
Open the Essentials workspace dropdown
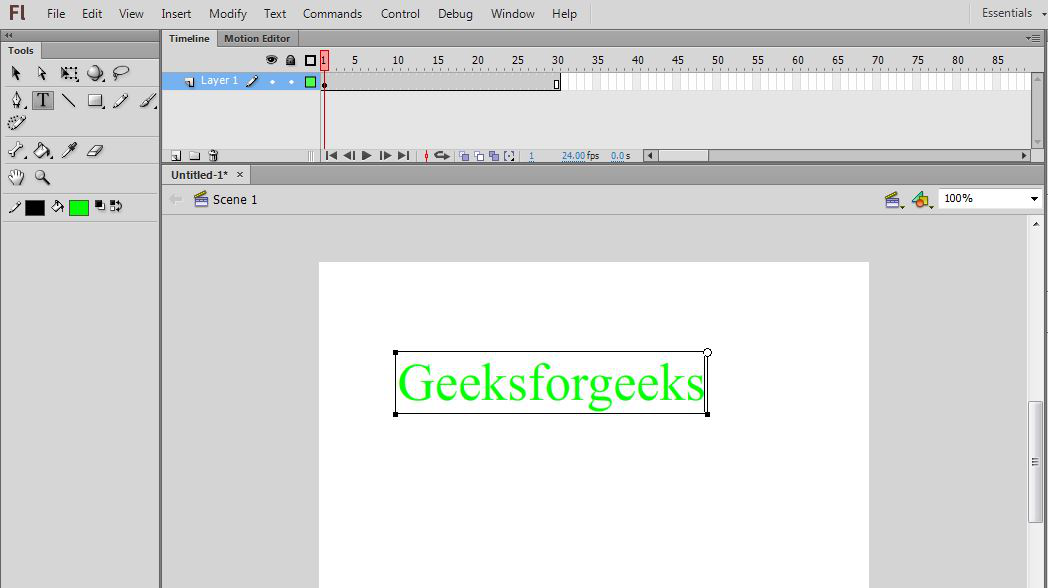pyautogui.click(x=1012, y=13)
